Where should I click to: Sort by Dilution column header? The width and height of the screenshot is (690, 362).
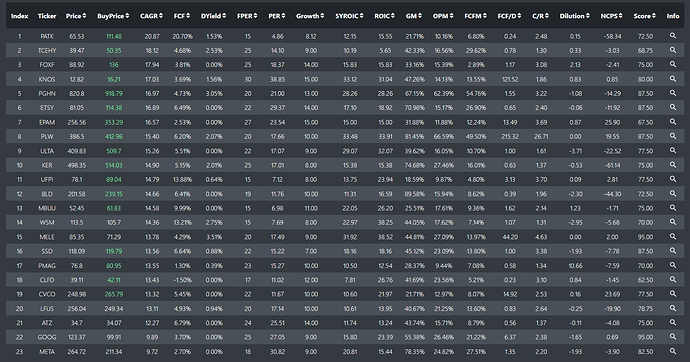pyautogui.click(x=575, y=16)
